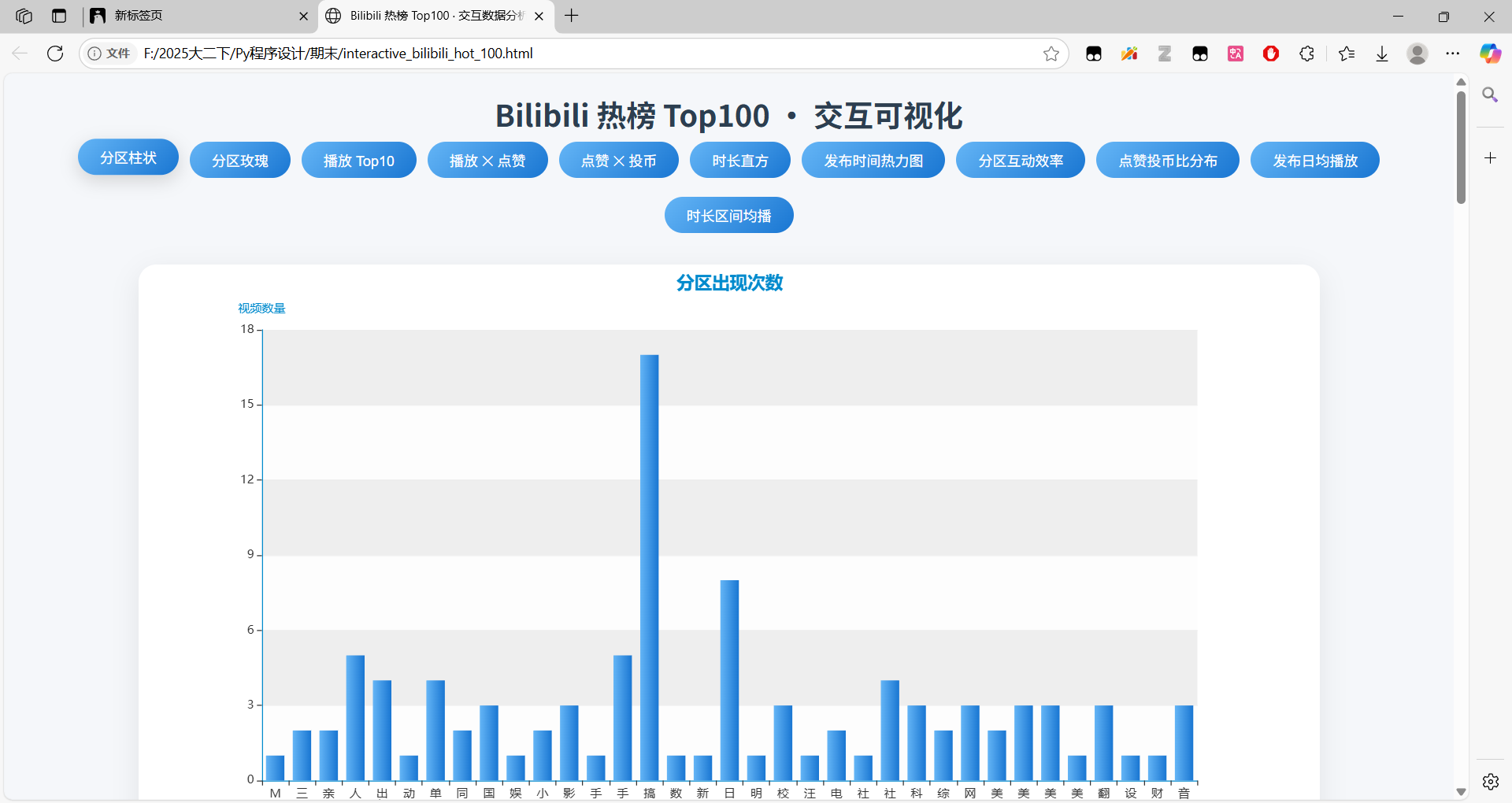Screen dimensions: 1512x803
Task: Open the Favorites list icon
Action: click(1347, 54)
